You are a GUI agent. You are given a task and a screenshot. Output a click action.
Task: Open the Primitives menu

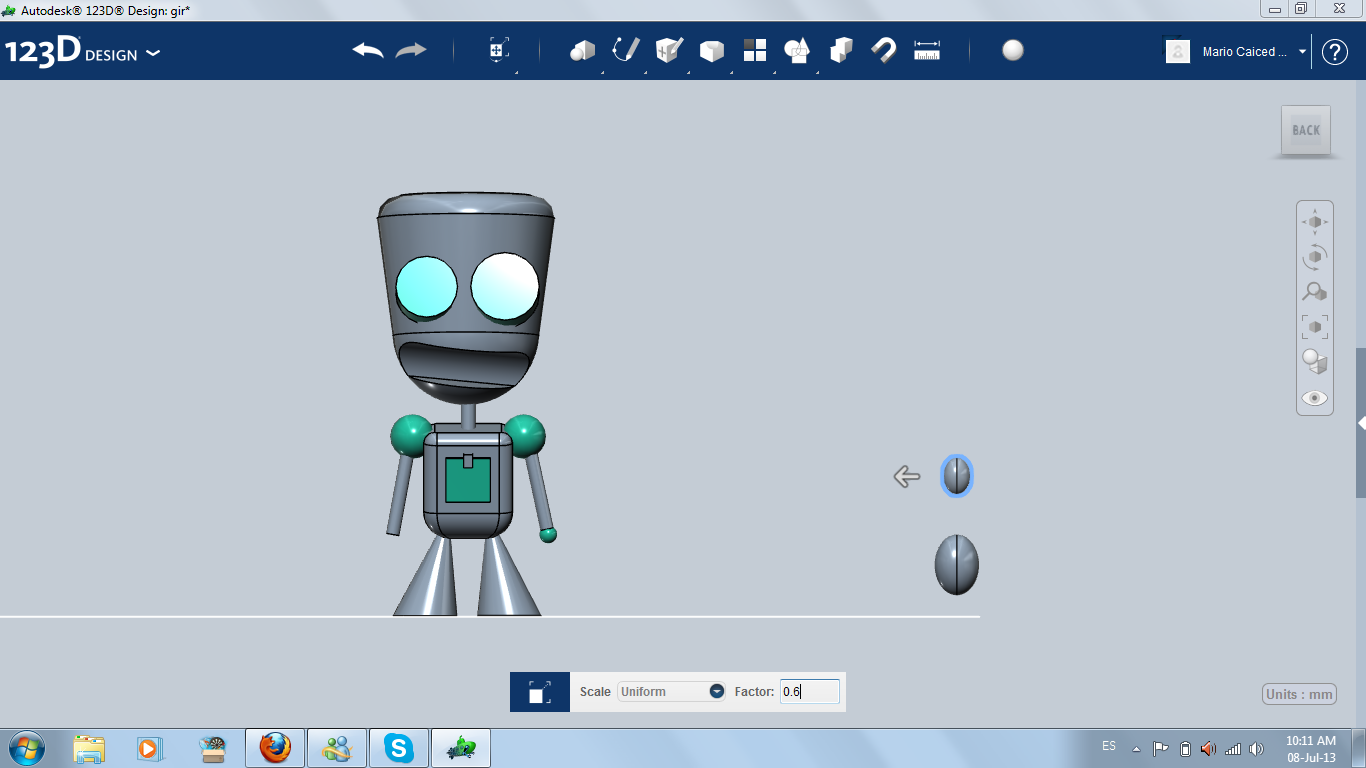point(583,51)
